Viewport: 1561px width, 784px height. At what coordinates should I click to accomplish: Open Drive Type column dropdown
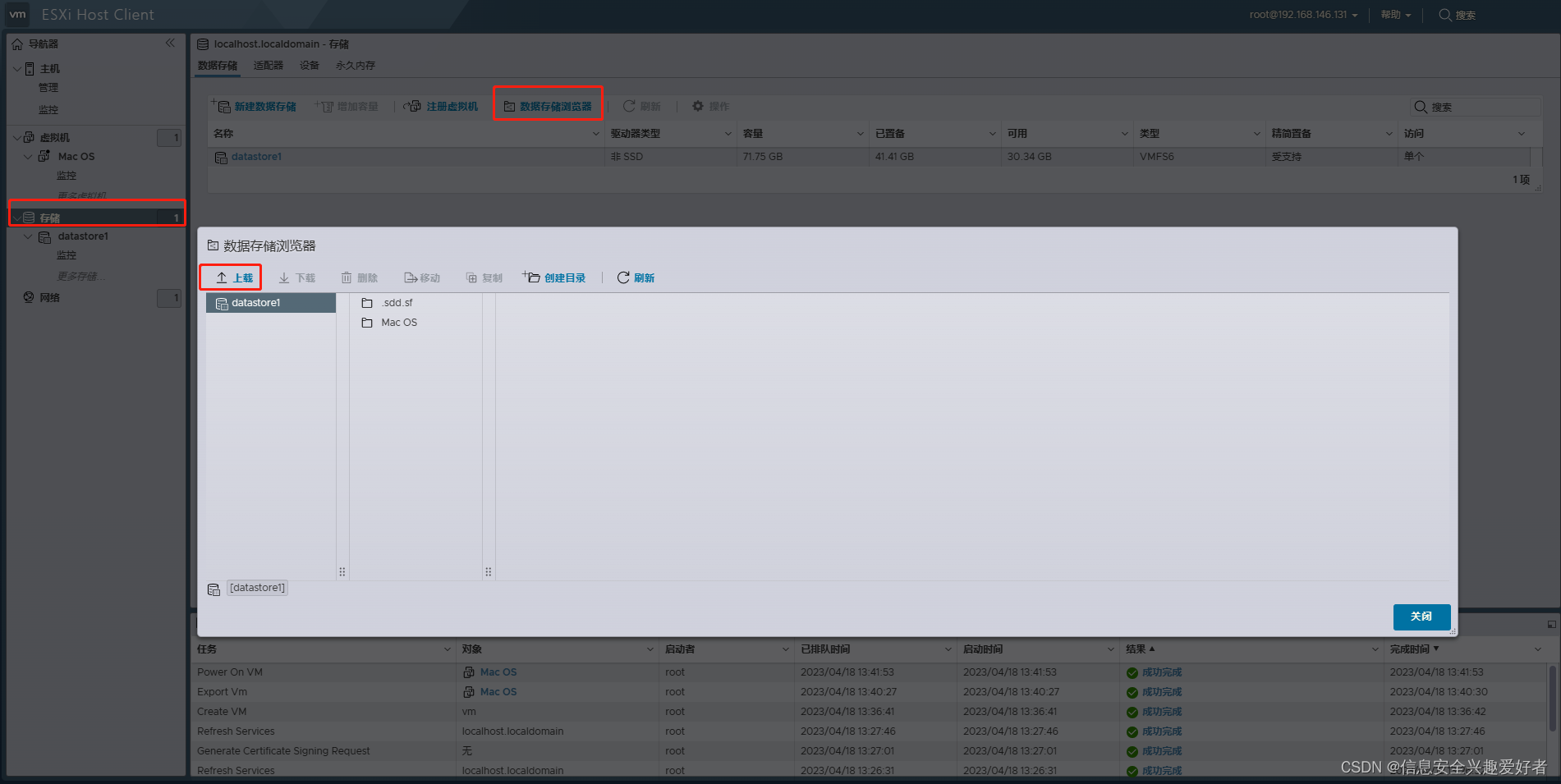(728, 134)
